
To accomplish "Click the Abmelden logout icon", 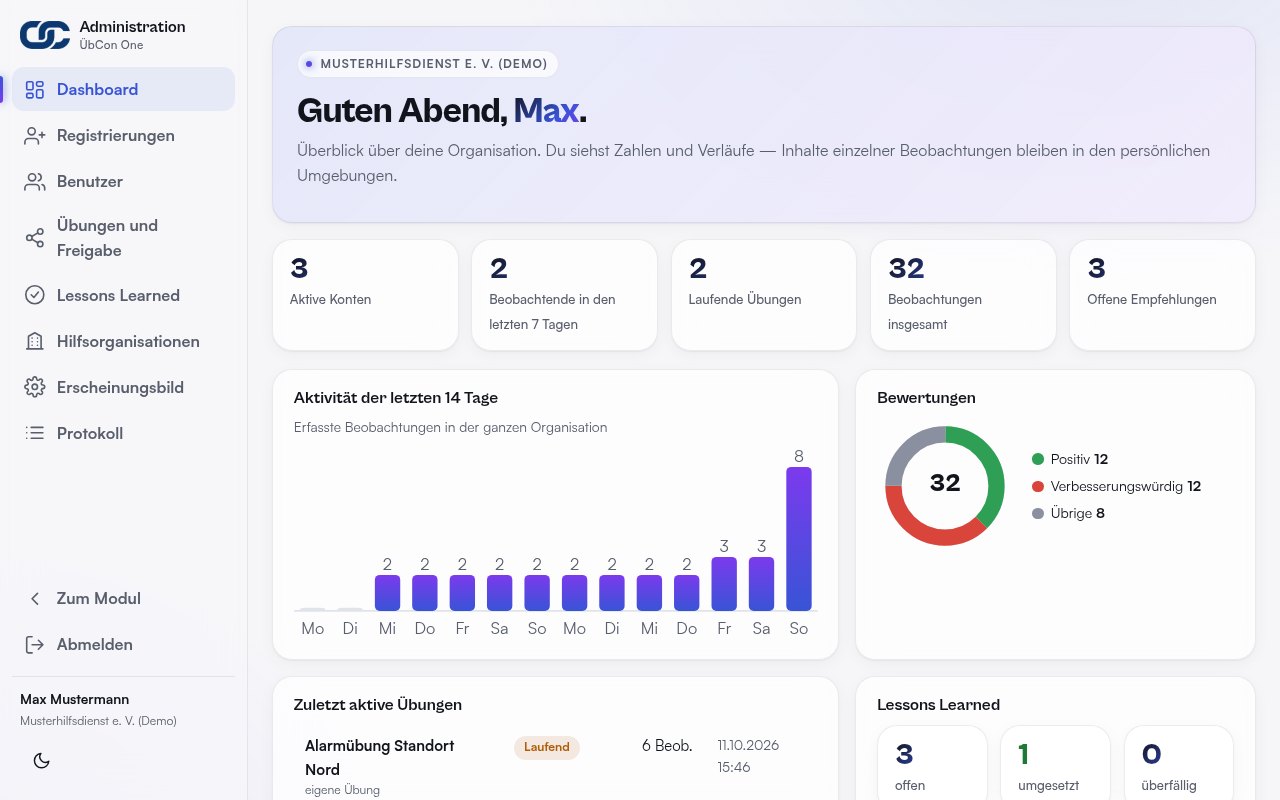I will [35, 645].
